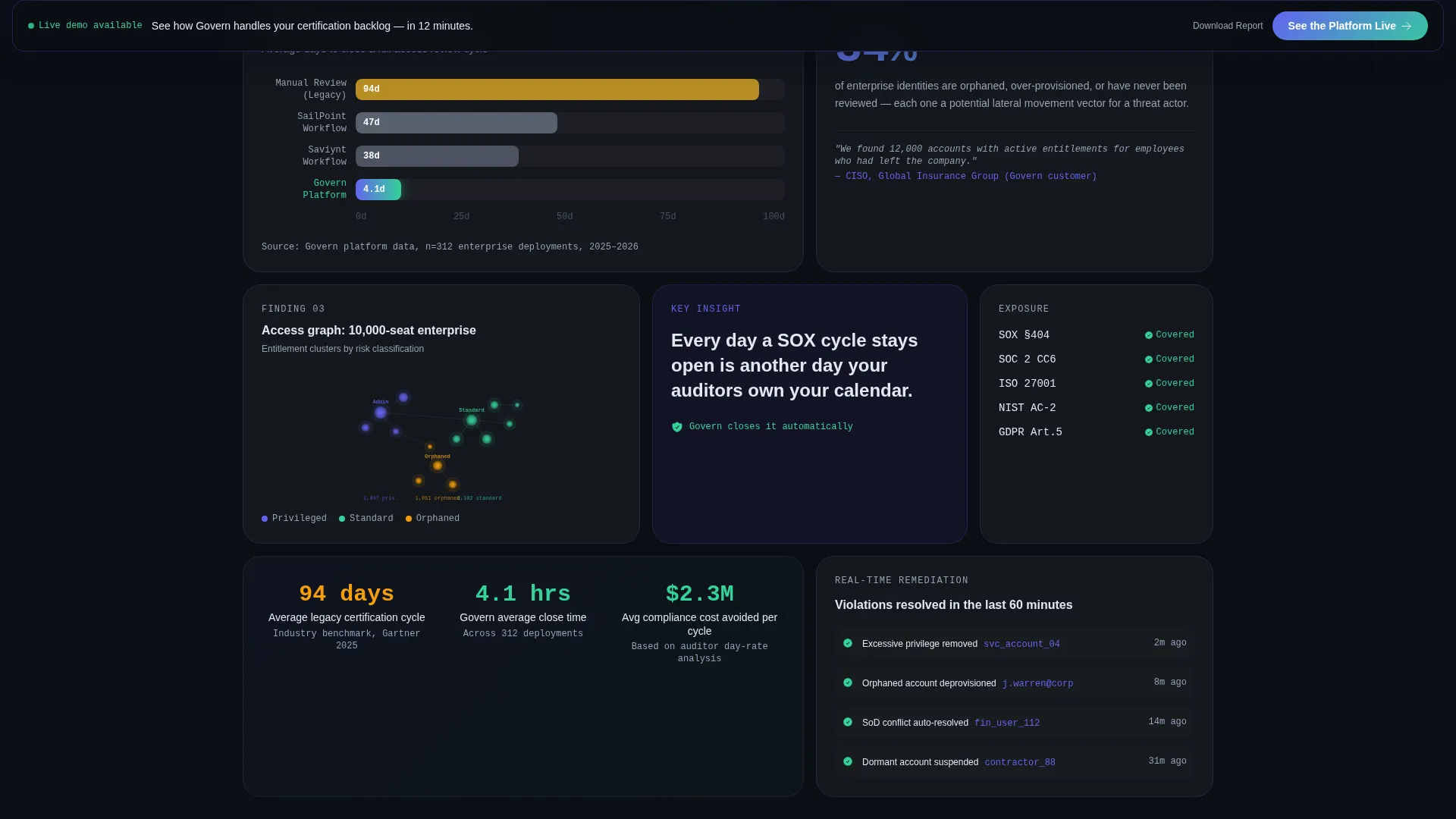1456x819 pixels.
Task: Click the 2m ago timestamp
Action: [1169, 643]
